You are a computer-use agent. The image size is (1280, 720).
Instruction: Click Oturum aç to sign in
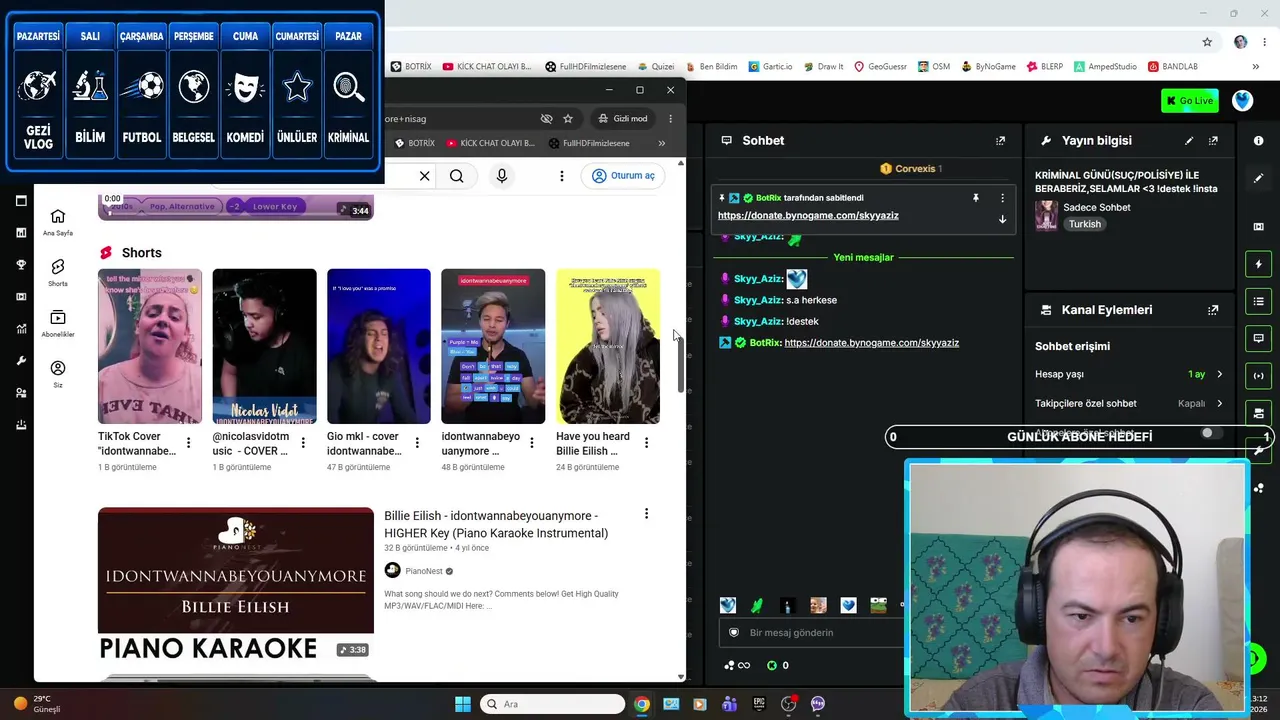tap(623, 176)
